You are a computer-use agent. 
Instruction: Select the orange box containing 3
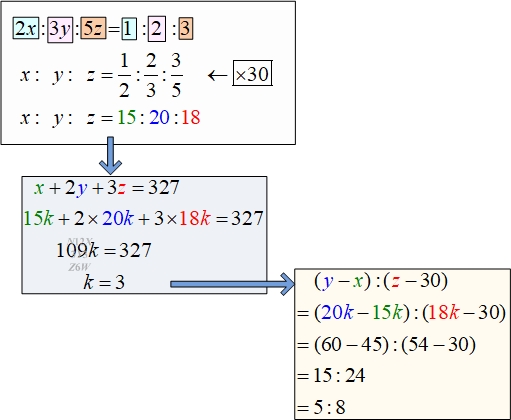coord(186,29)
